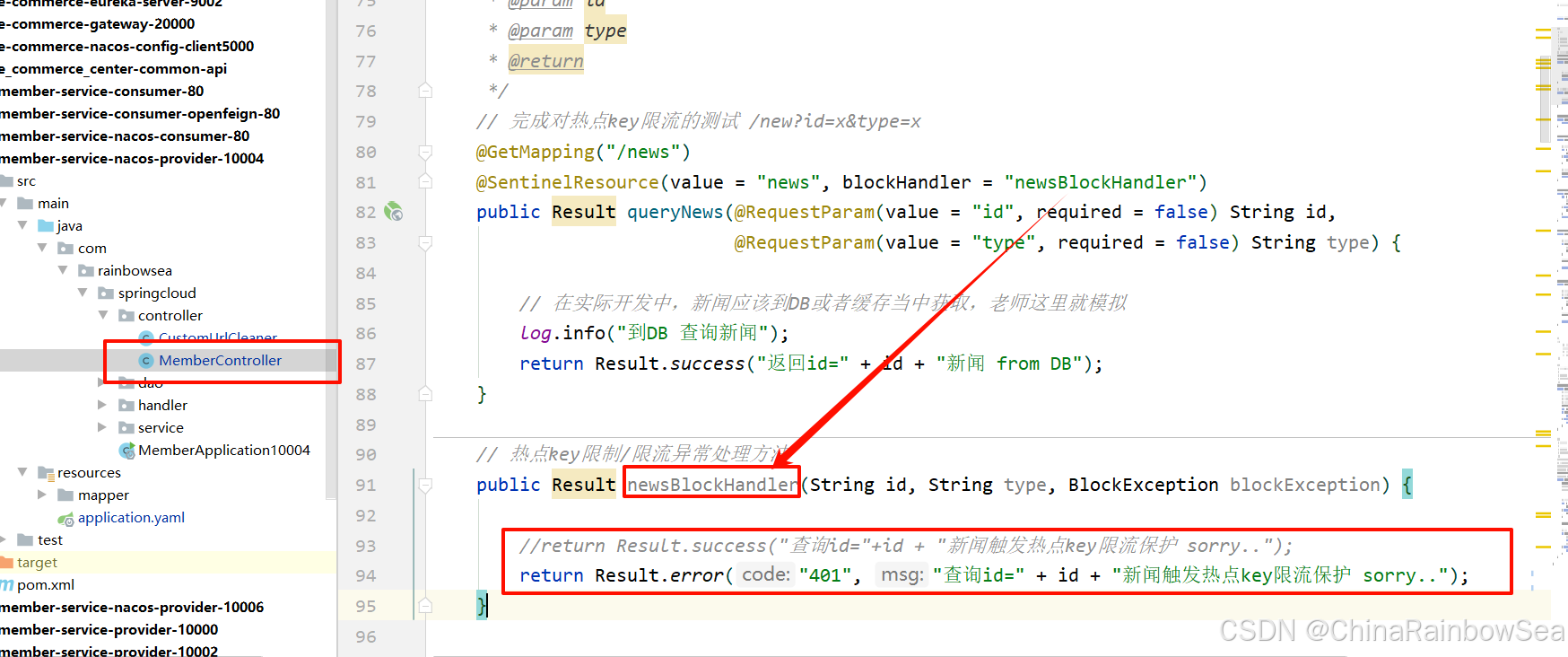Screen dimensions: 1568x657
Task: Select pom.xml in the project tree
Action: pos(46,585)
